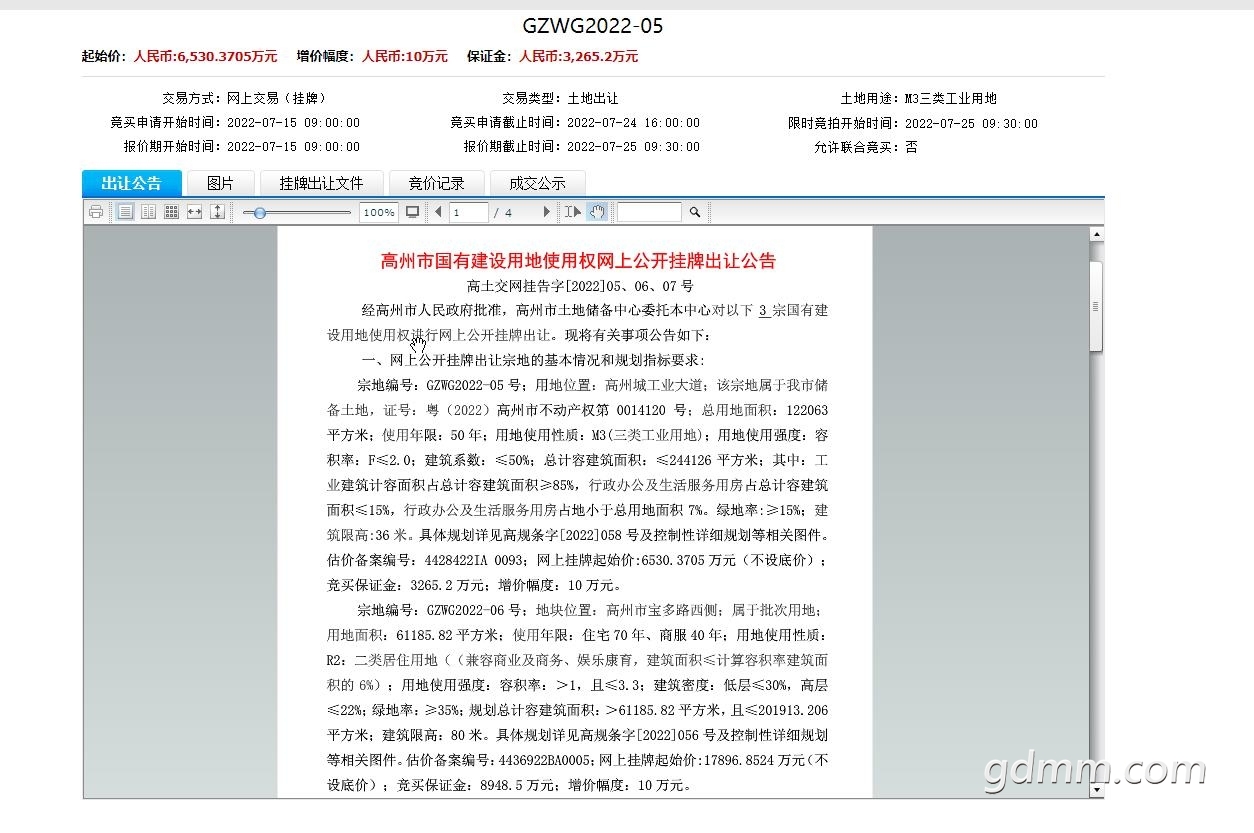The height and width of the screenshot is (833, 1254).
Task: Go to previous page arrow
Action: click(438, 212)
